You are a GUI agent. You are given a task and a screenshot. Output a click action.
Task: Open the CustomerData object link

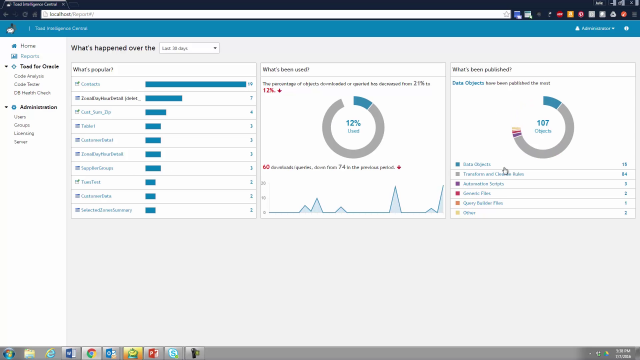click(x=96, y=196)
